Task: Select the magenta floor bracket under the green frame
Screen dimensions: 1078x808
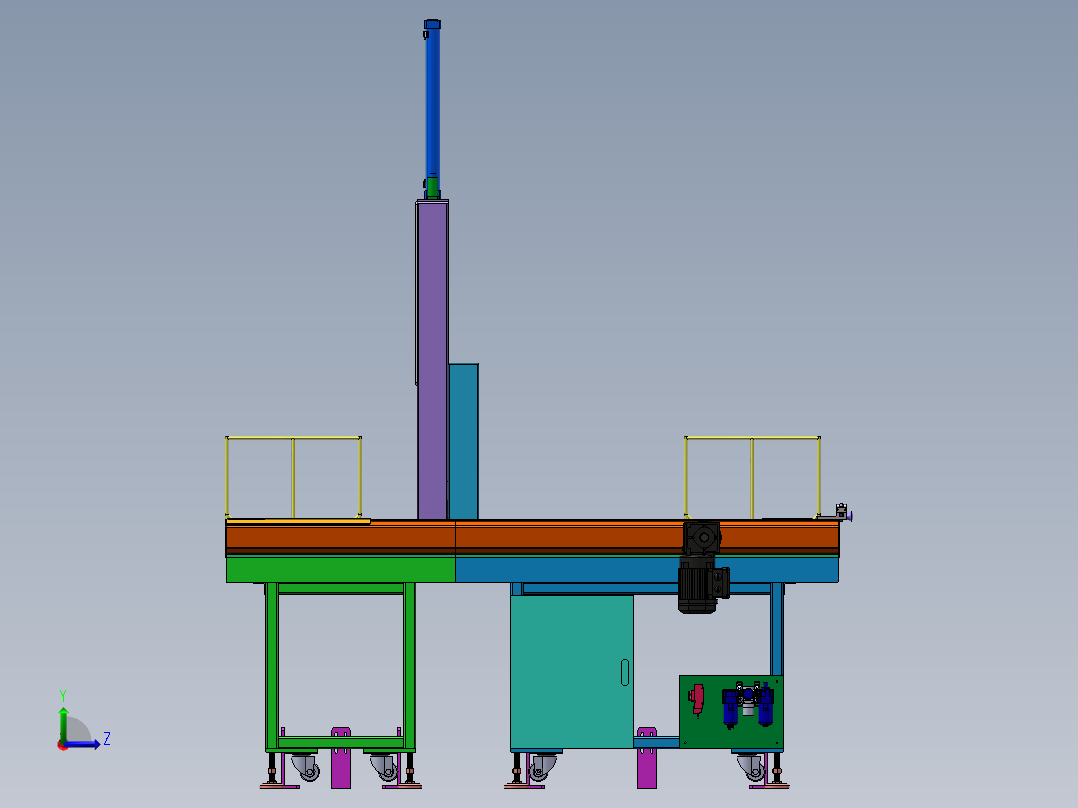Action: pos(341,758)
